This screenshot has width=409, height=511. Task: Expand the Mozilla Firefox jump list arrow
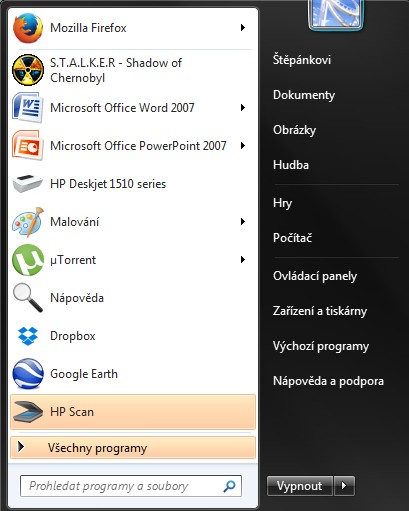click(243, 28)
